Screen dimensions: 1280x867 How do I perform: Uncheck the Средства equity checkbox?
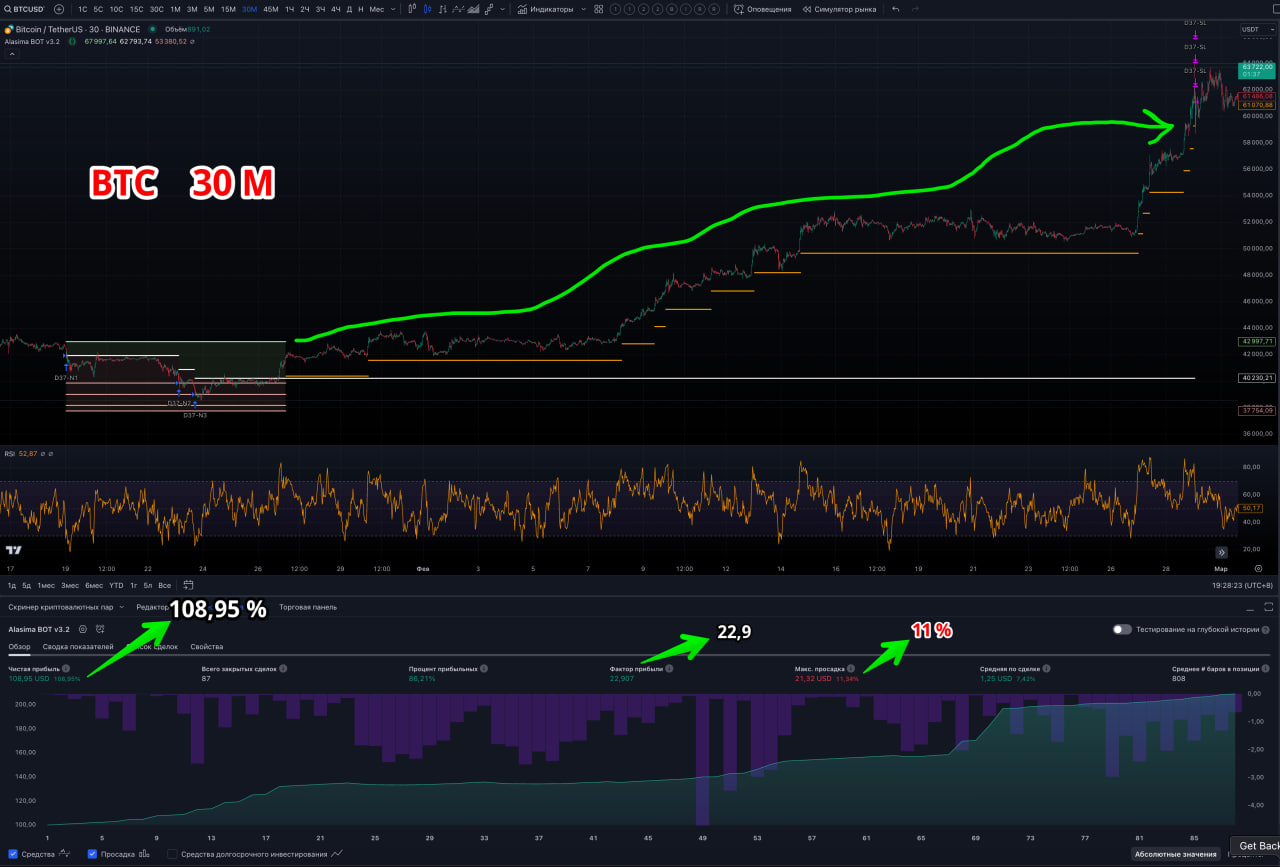click(x=13, y=854)
